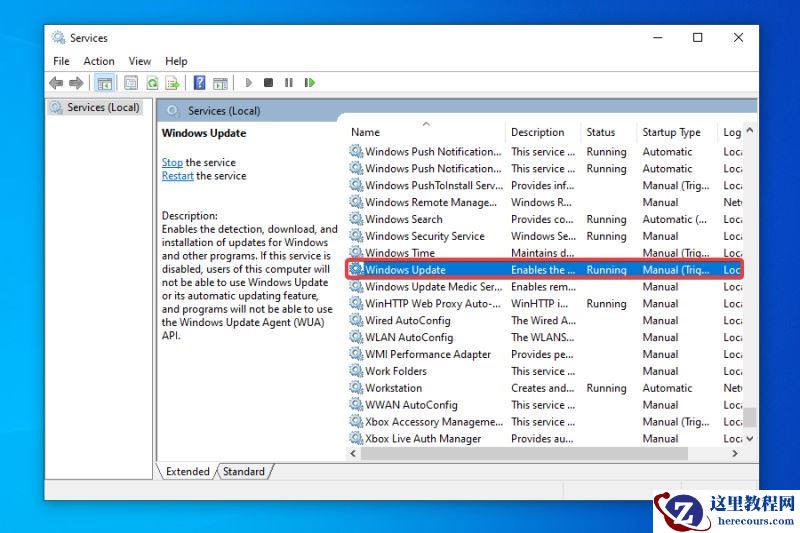This screenshot has width=800, height=533.
Task: Click gear icon of Xbox Live Auth Manager
Action: pyautogui.click(x=356, y=438)
